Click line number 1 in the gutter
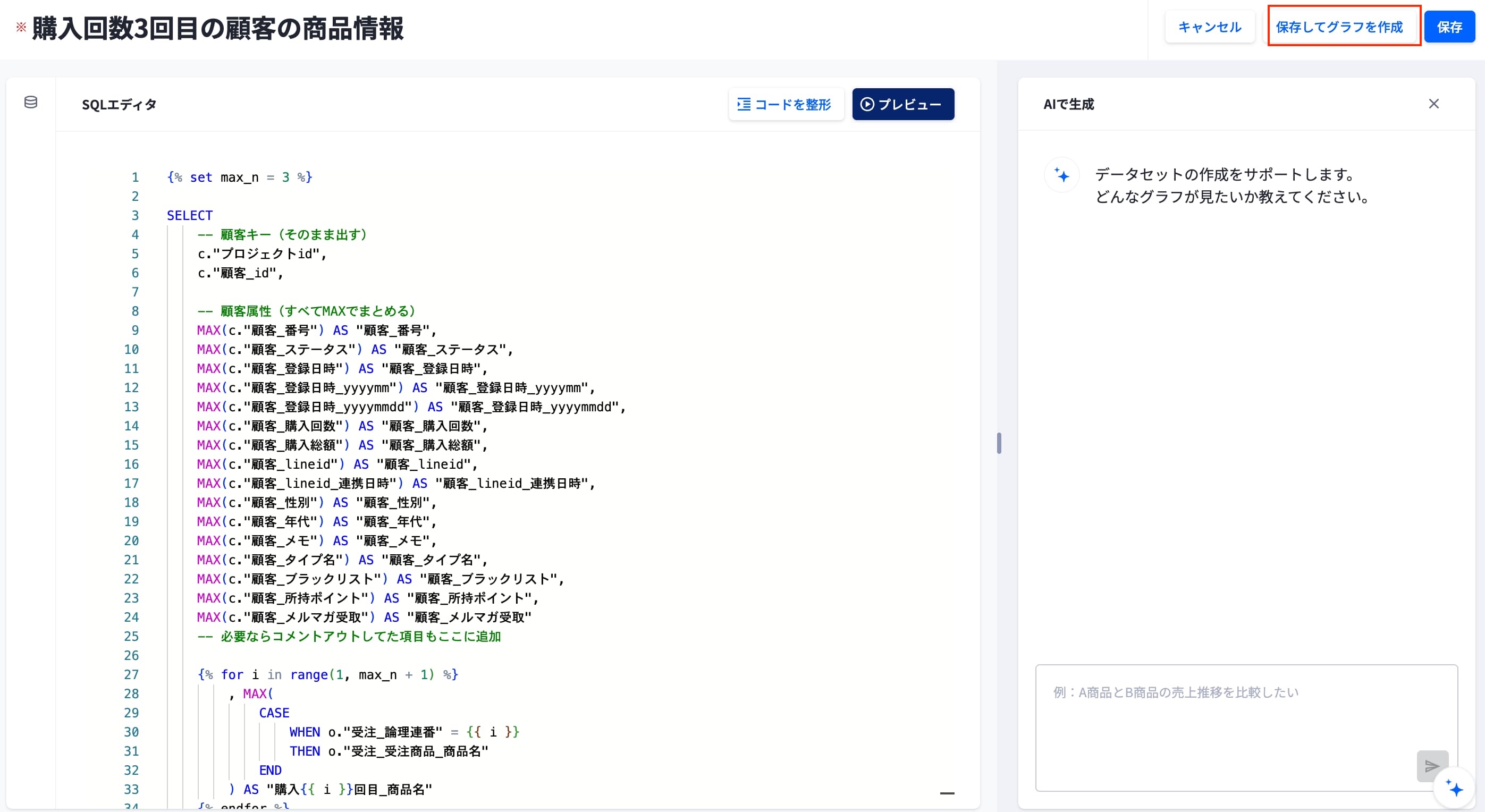Screen dimensions: 1485x812 (135, 177)
